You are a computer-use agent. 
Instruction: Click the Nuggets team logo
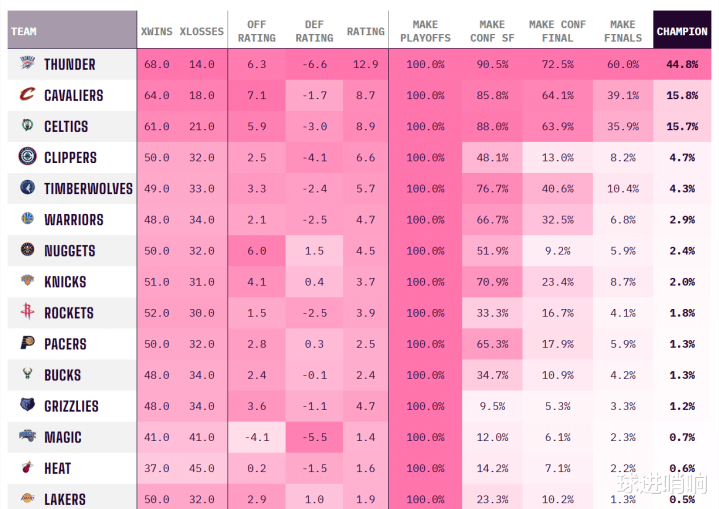(28, 249)
